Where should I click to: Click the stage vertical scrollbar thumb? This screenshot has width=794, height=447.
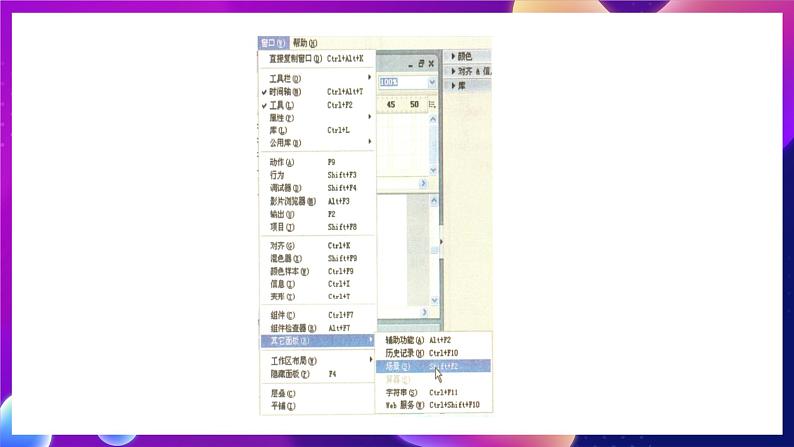[434, 250]
